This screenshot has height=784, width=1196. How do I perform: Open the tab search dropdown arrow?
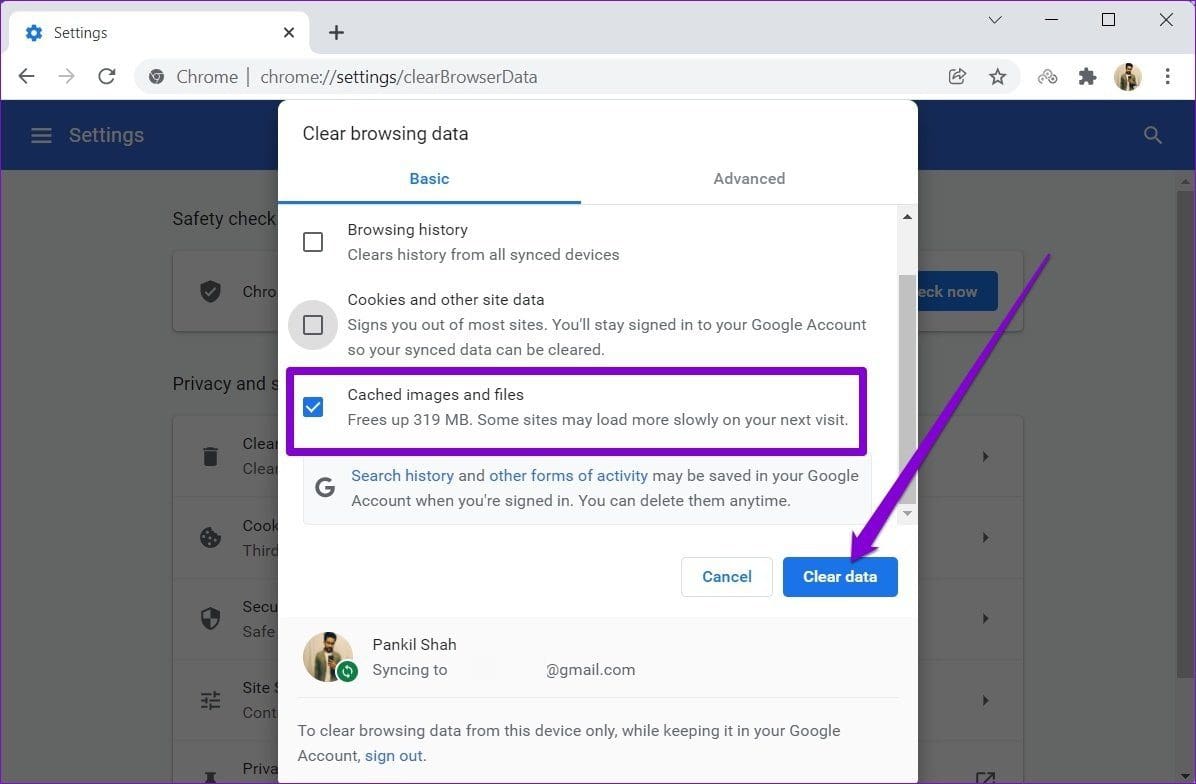(x=995, y=20)
